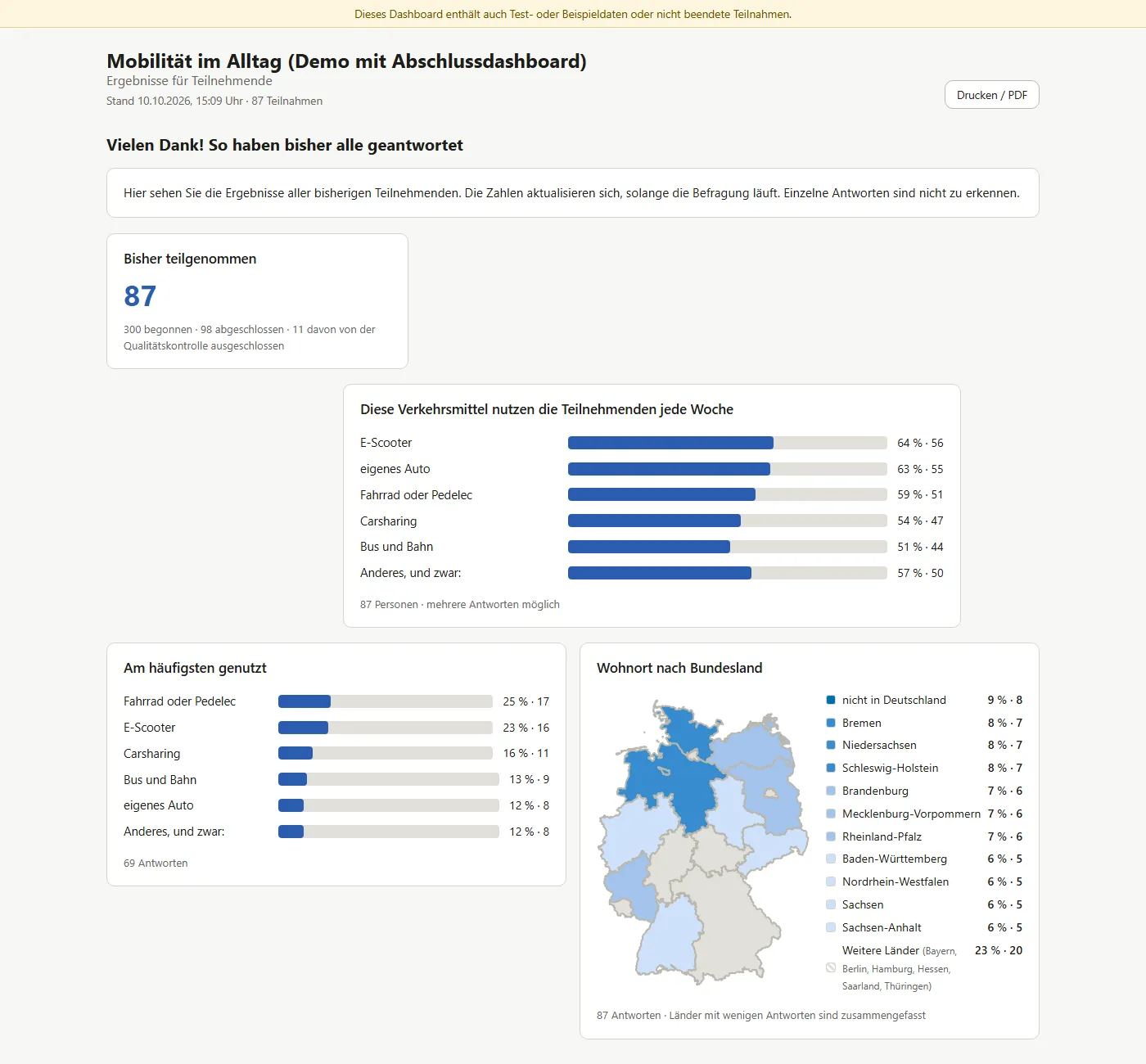Click the '64 % · 56' value for E-Scooter

coord(920,443)
